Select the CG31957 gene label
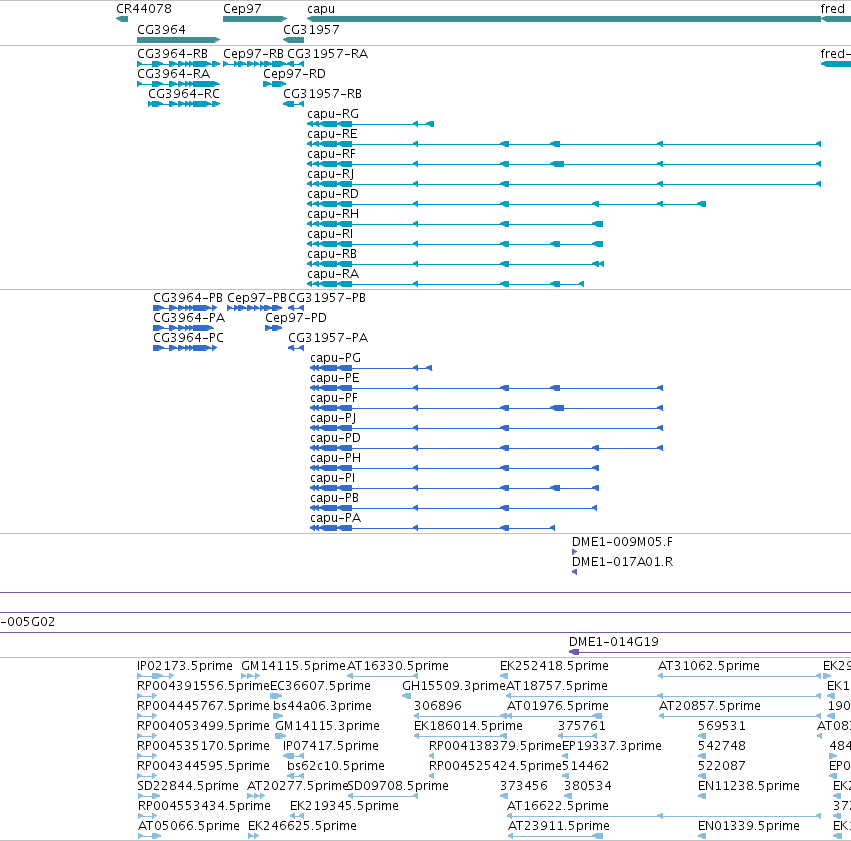This screenshot has height=841, width=851. 312,29
